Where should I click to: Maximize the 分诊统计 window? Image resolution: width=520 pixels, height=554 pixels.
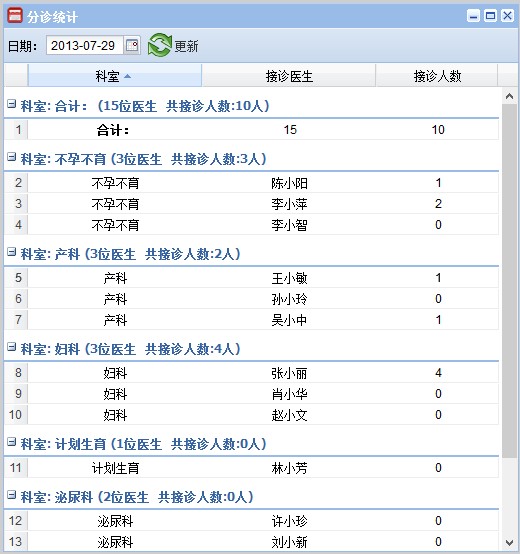coord(490,16)
